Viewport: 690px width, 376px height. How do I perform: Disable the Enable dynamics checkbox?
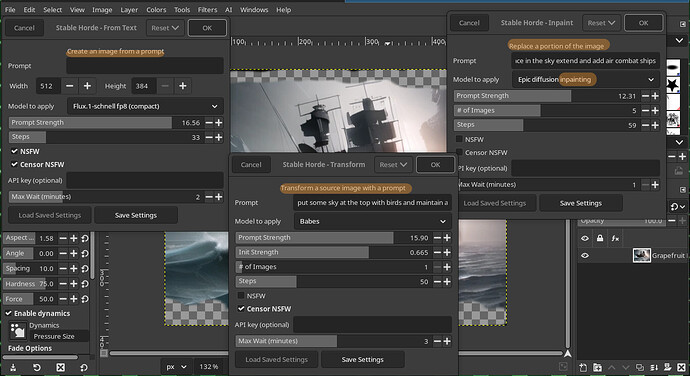[8, 313]
